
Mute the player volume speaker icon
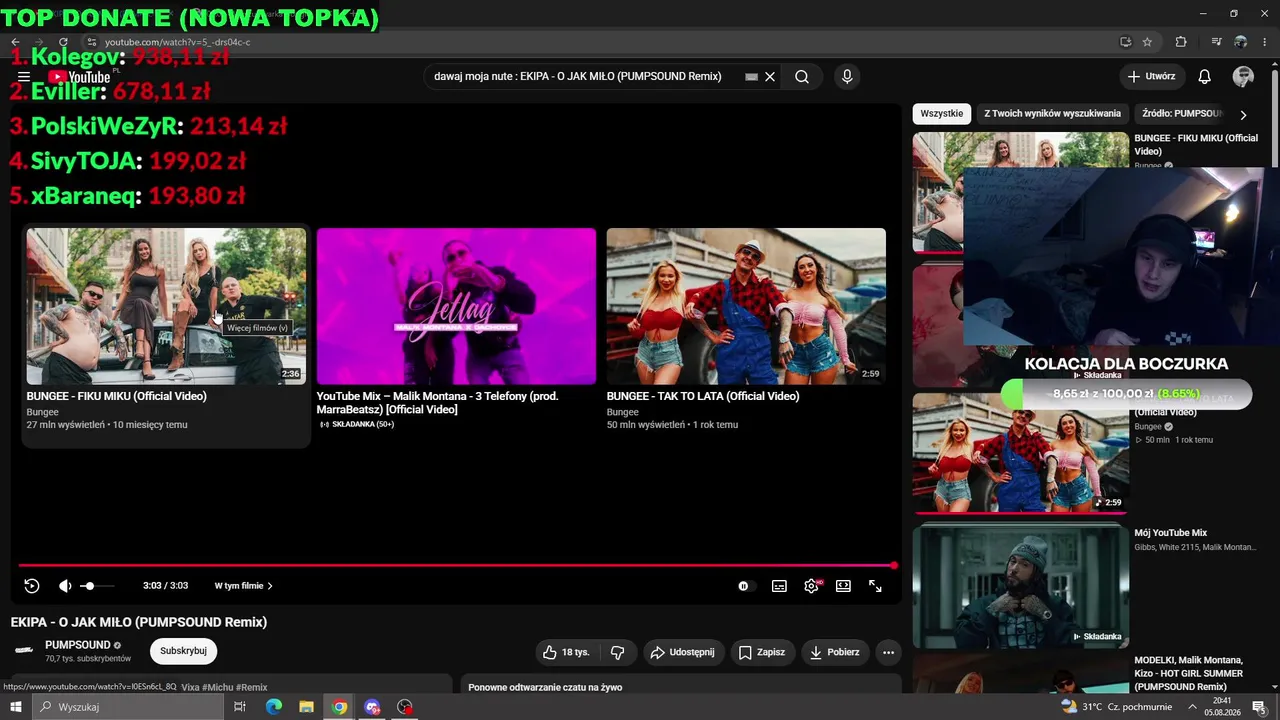65,586
